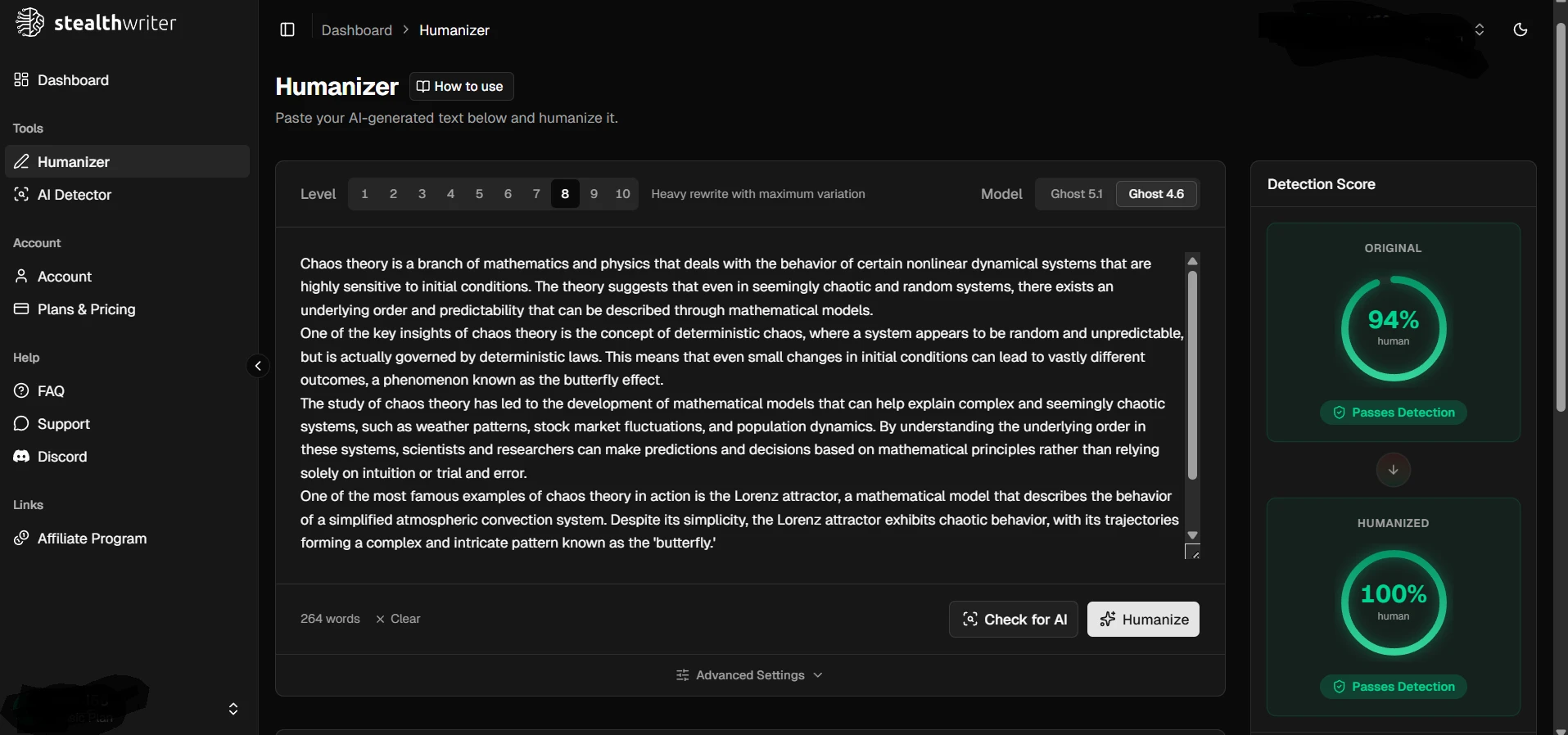
Task: Set rewrite level to 2
Action: click(393, 194)
